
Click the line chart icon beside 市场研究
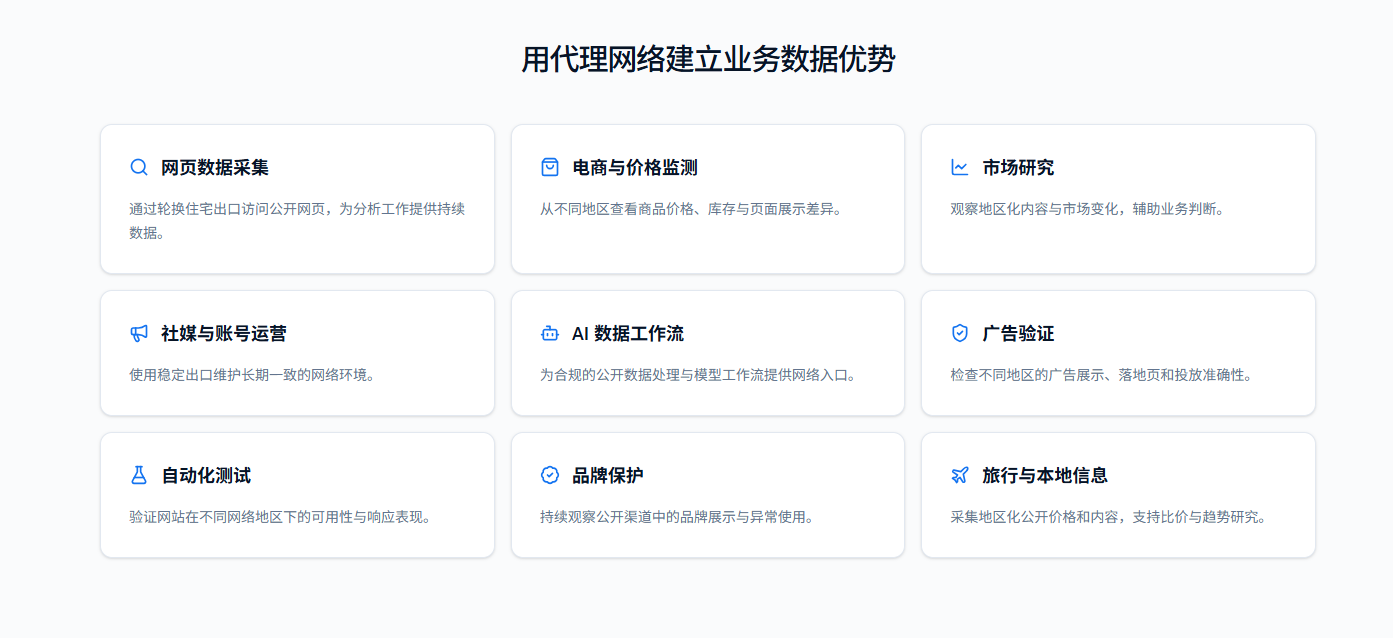click(960, 167)
